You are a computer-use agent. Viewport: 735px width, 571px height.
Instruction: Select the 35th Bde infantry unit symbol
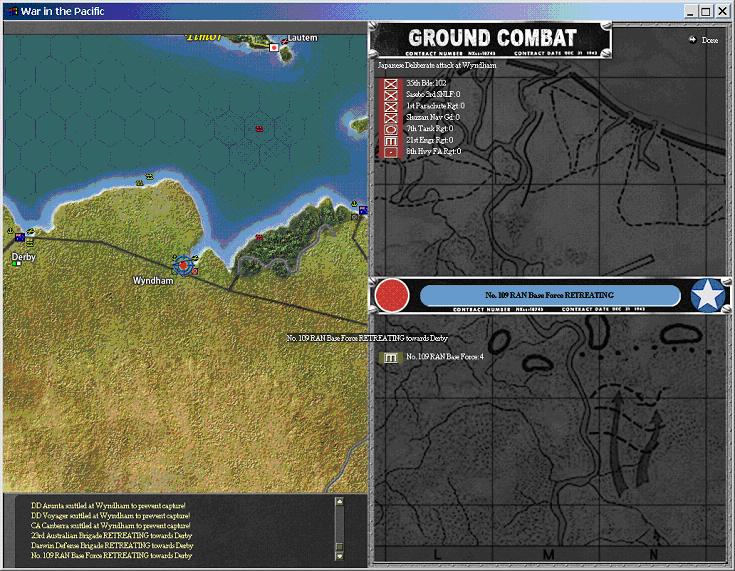coord(390,84)
